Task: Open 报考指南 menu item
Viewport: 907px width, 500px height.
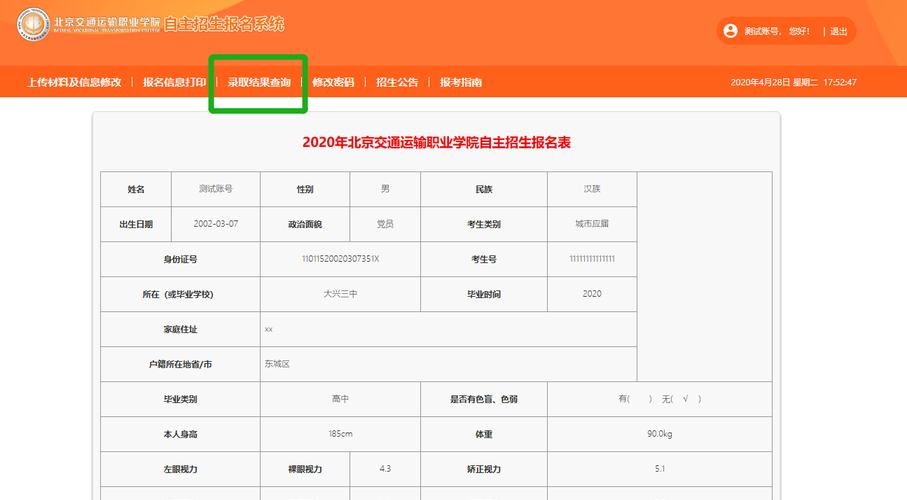Action: pos(461,82)
